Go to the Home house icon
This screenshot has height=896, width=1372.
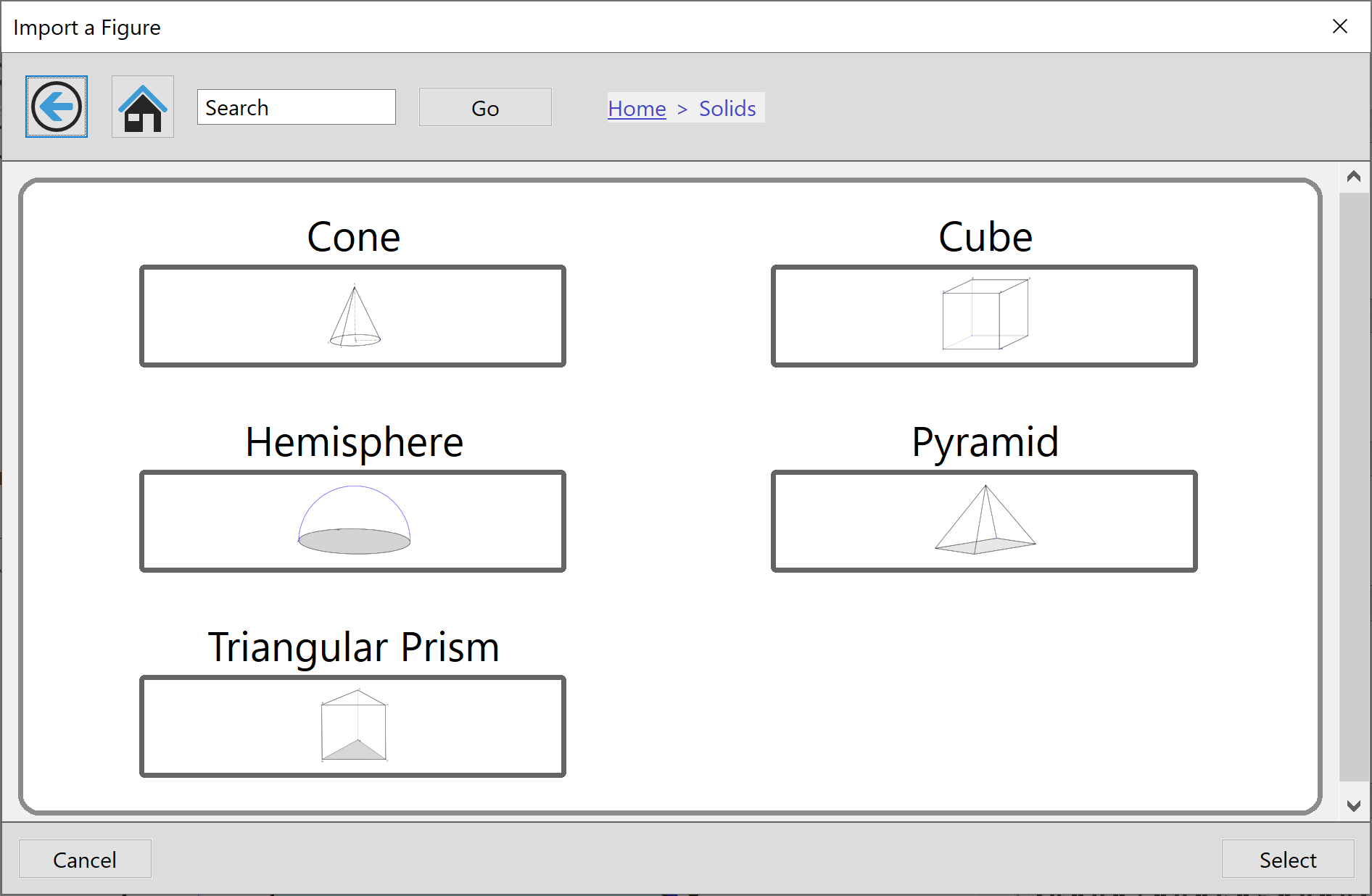point(143,107)
